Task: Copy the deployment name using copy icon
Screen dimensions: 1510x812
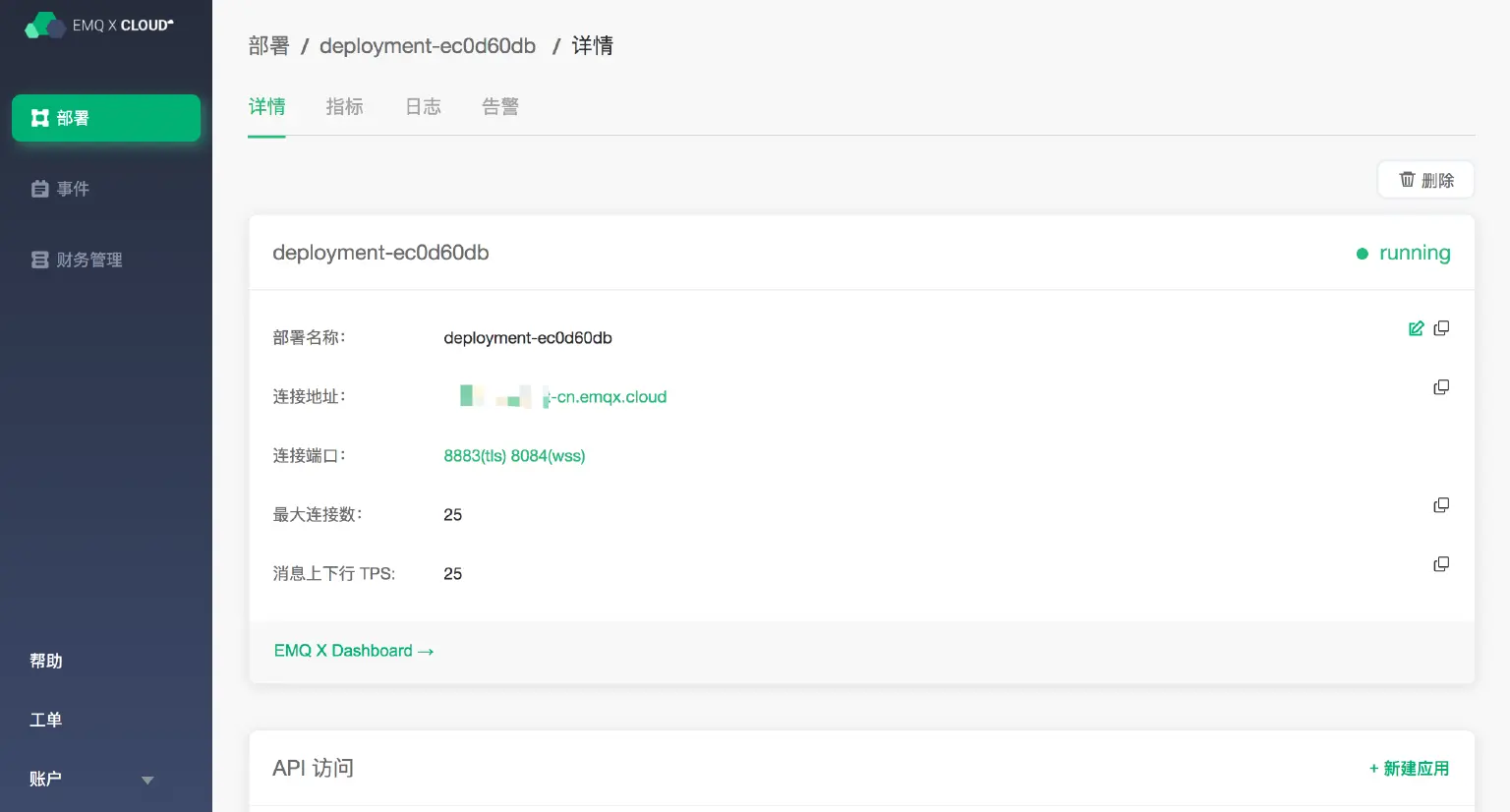Action: (x=1441, y=328)
